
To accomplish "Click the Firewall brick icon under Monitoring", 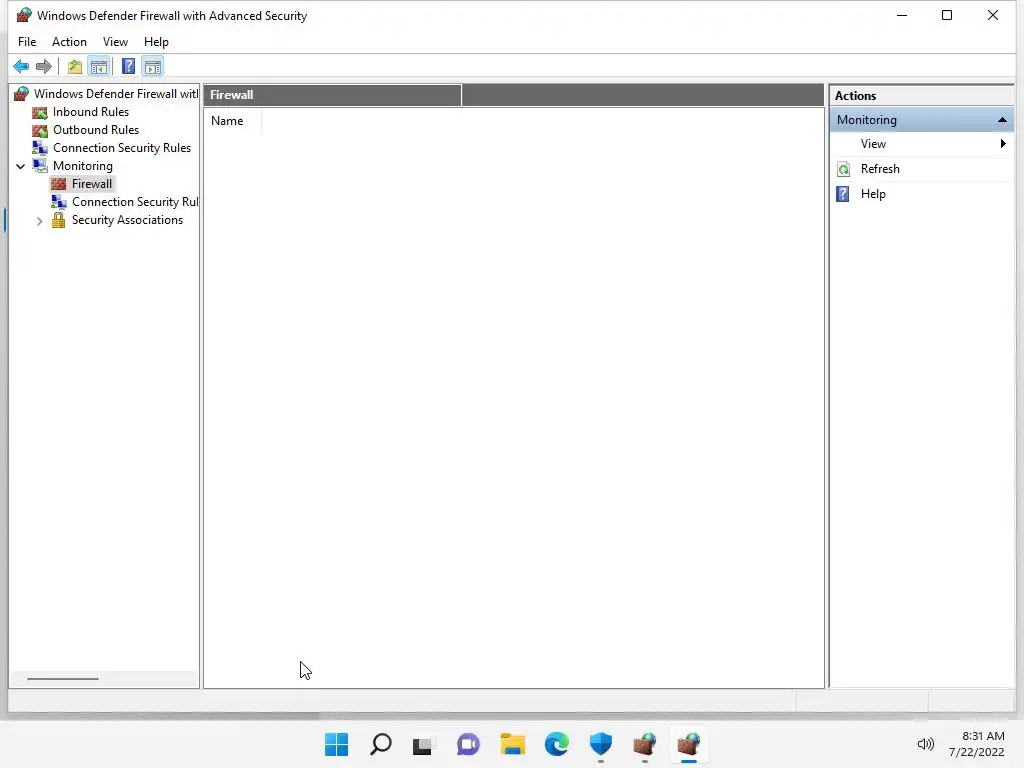I will click(59, 184).
